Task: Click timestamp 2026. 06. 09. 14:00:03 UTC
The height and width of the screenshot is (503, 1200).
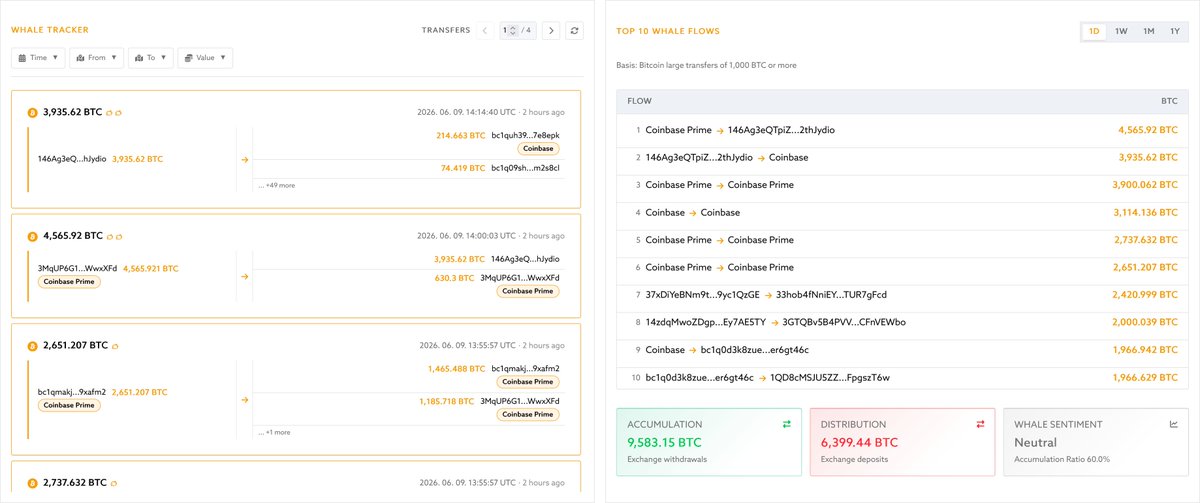Action: coord(466,236)
